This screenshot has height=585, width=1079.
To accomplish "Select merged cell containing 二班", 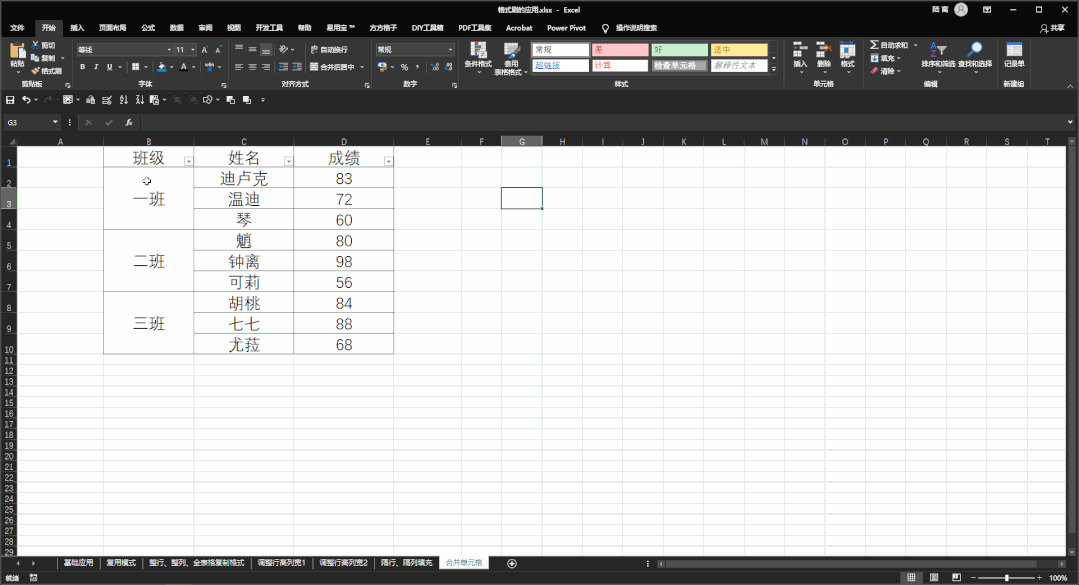I will (149, 262).
